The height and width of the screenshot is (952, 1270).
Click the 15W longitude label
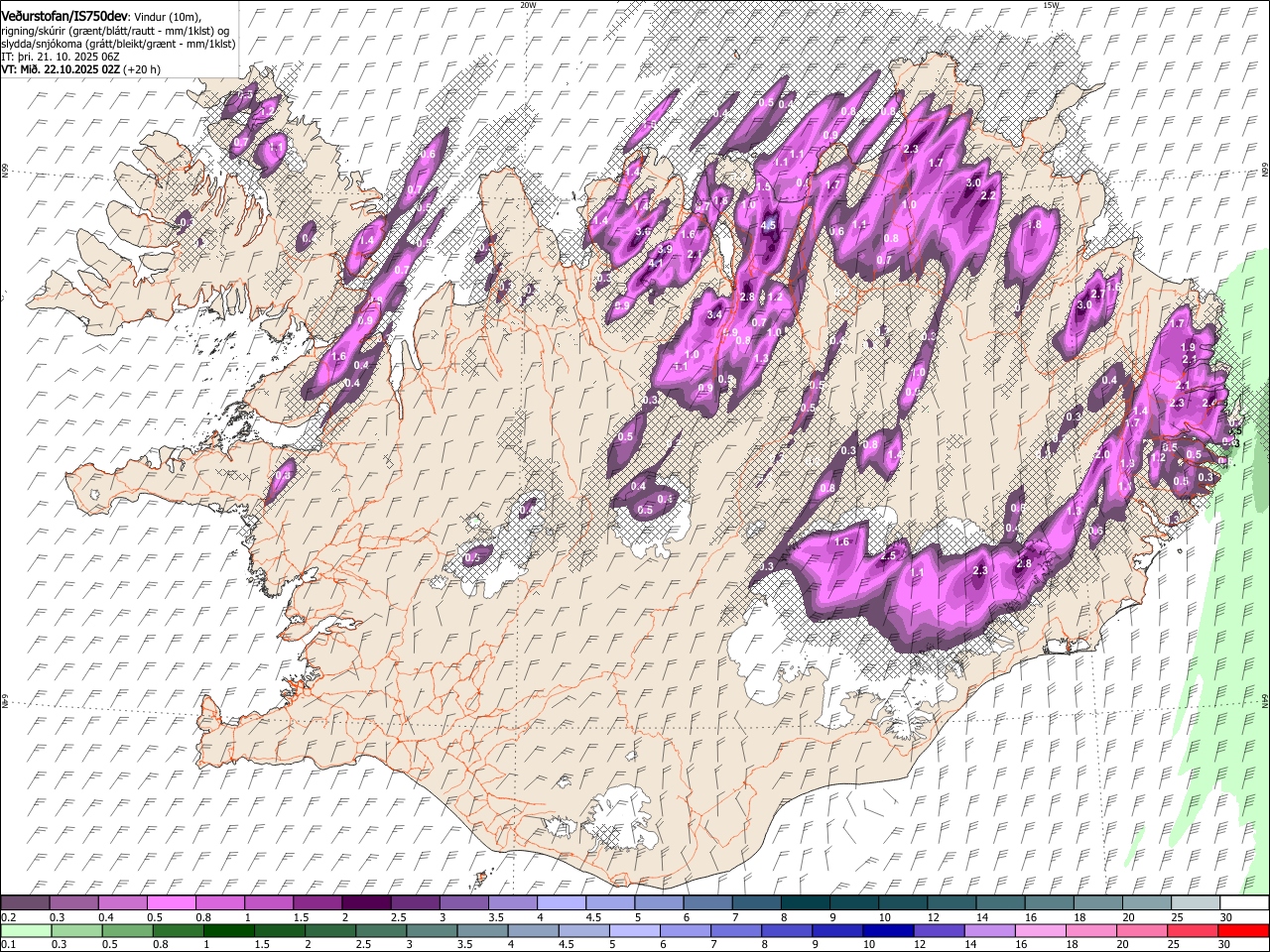(1050, 5)
